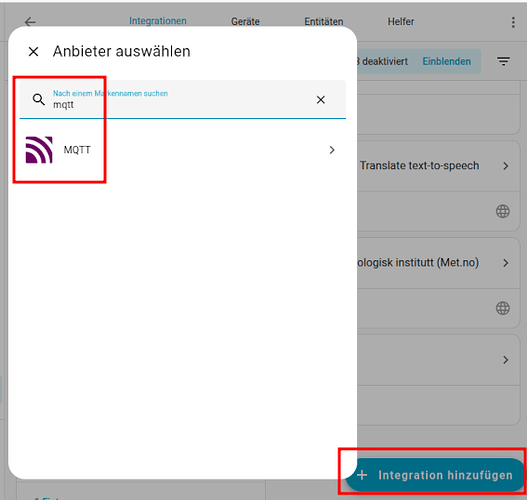The height and width of the screenshot is (500, 527).
Task: Switch to the Integrationen tab
Action: 158,21
